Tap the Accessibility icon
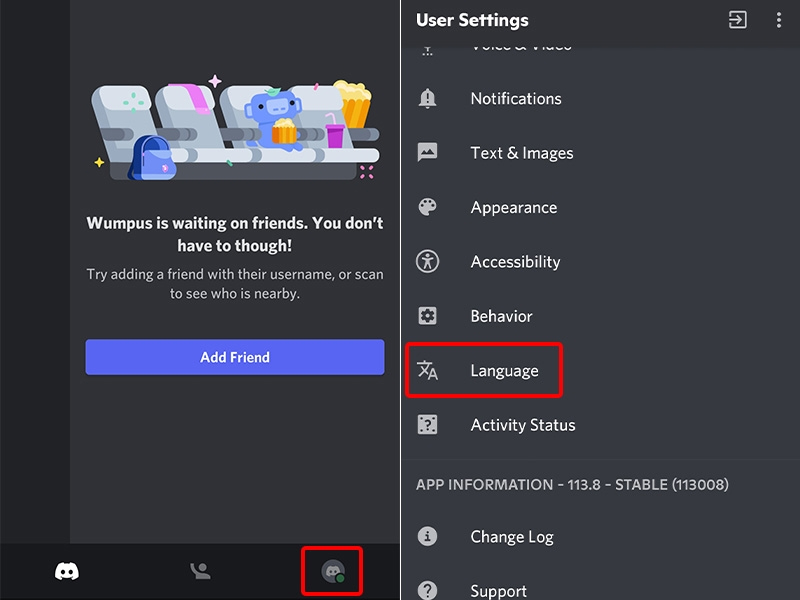Image resolution: width=800 pixels, height=600 pixels. (x=427, y=261)
